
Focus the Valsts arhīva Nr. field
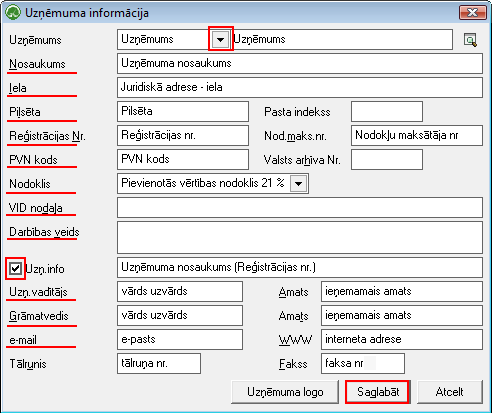click(x=387, y=159)
